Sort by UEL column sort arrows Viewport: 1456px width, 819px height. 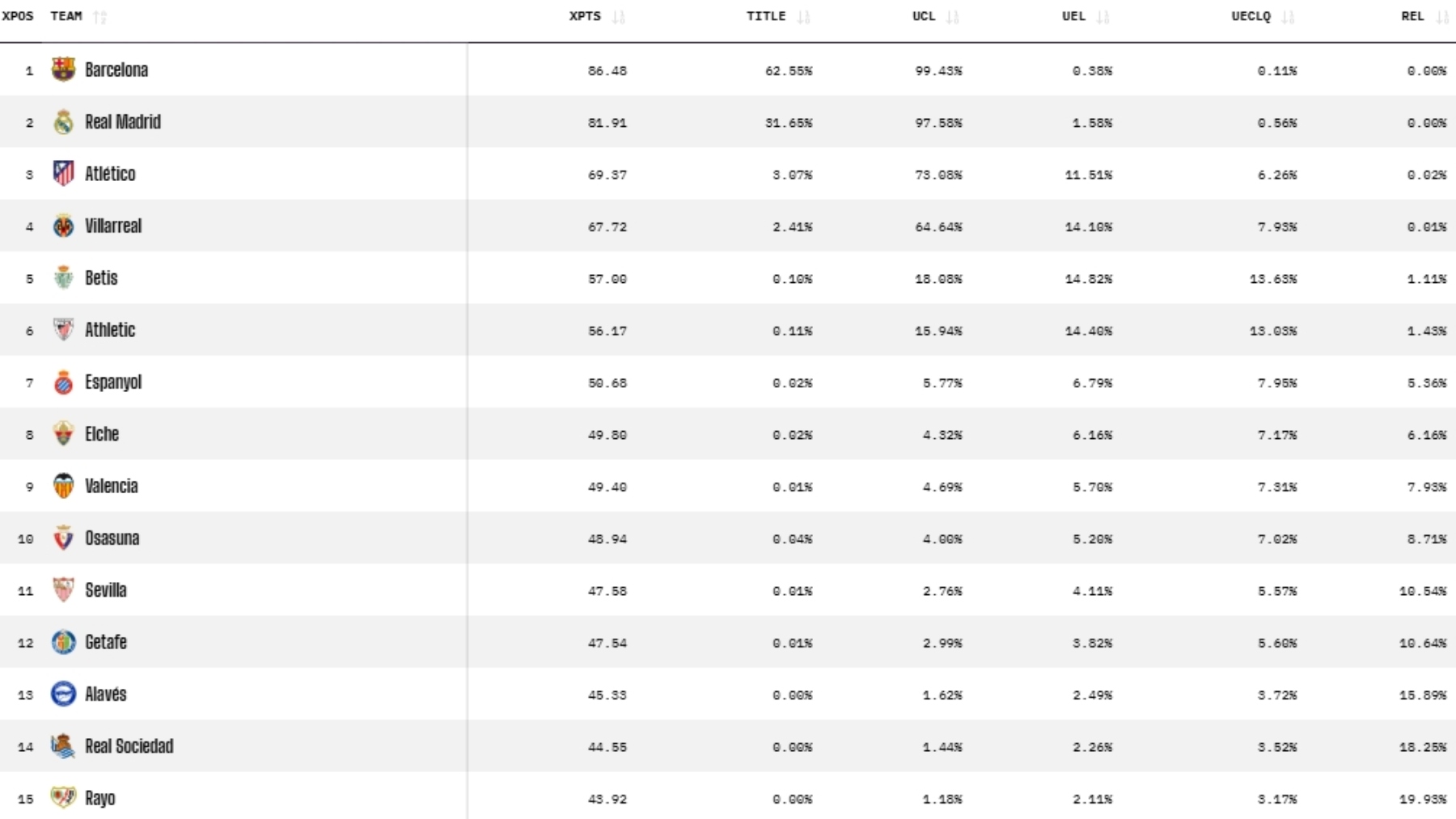click(x=1103, y=17)
